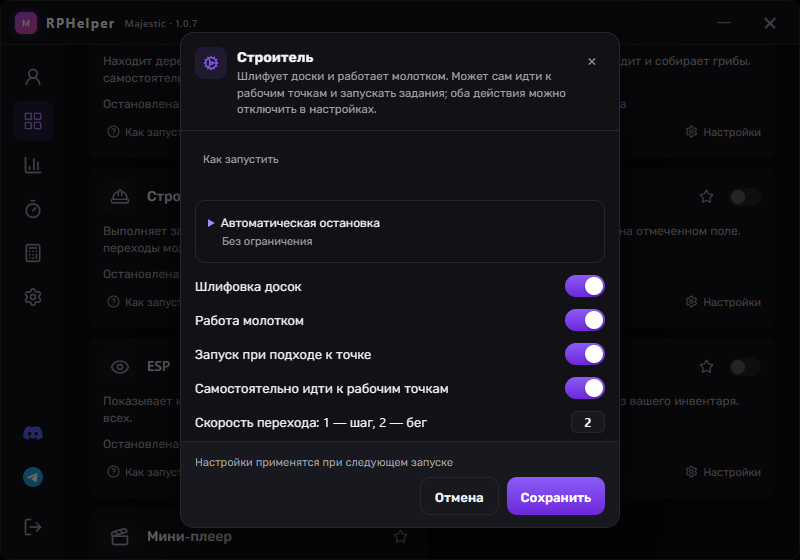800x560 pixels.
Task: Favorite the Строитель card with star icon
Action: (x=707, y=196)
